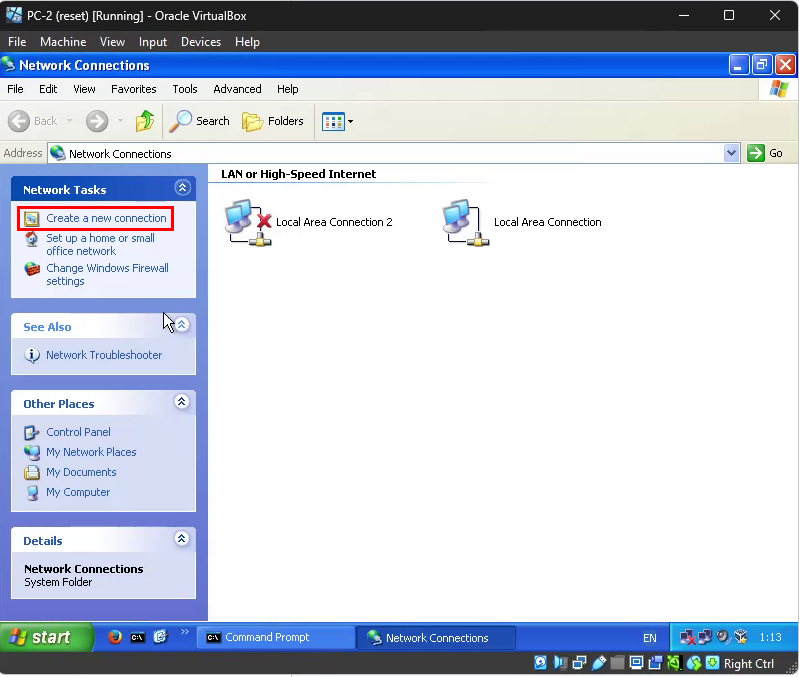Click the My Computer icon in Other Places

point(32,493)
